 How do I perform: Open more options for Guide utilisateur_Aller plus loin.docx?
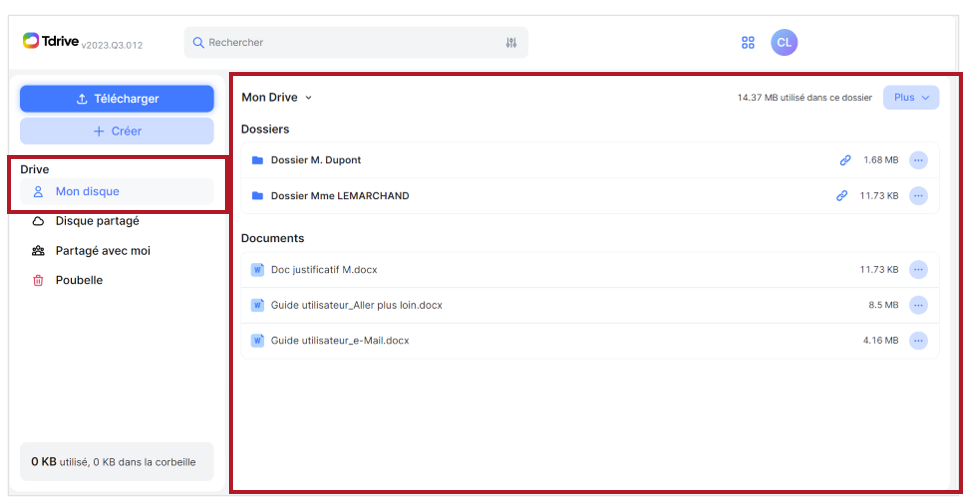point(918,305)
